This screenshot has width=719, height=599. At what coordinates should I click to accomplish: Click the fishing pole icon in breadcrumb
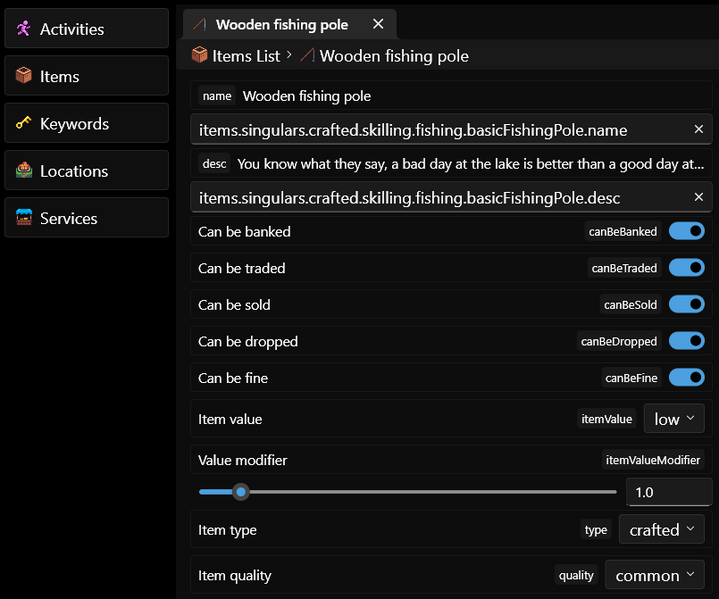[x=307, y=55]
